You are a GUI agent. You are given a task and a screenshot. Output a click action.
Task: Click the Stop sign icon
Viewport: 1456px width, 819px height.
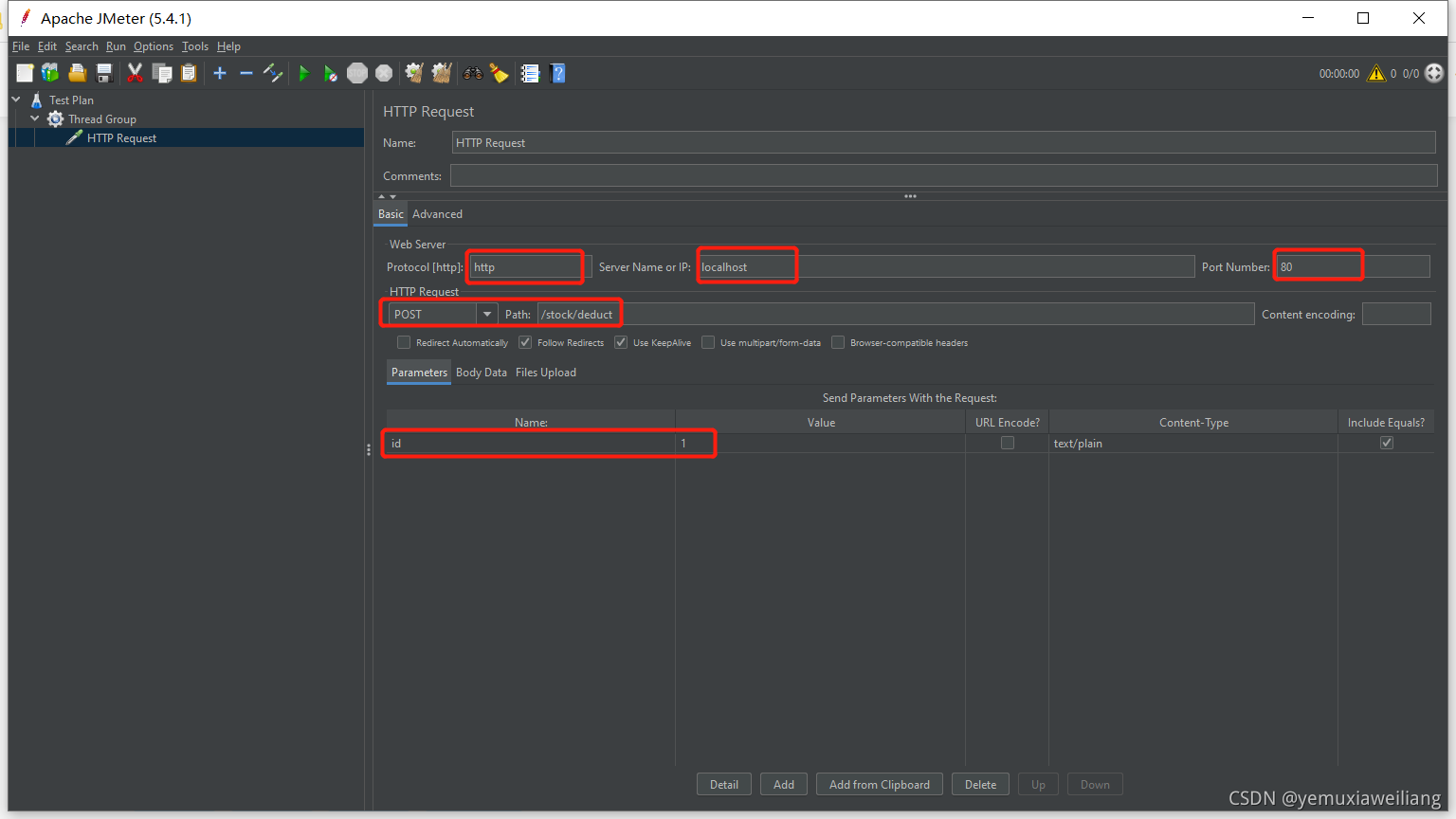357,73
